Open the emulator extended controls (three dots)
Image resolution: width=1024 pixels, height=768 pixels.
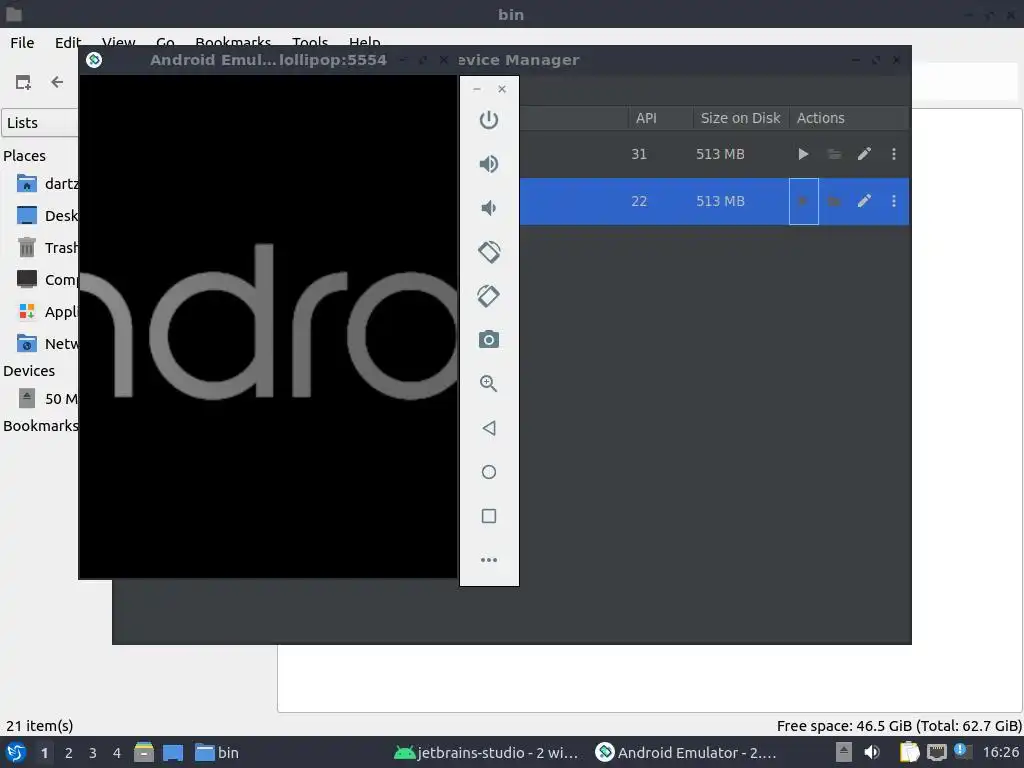(488, 560)
